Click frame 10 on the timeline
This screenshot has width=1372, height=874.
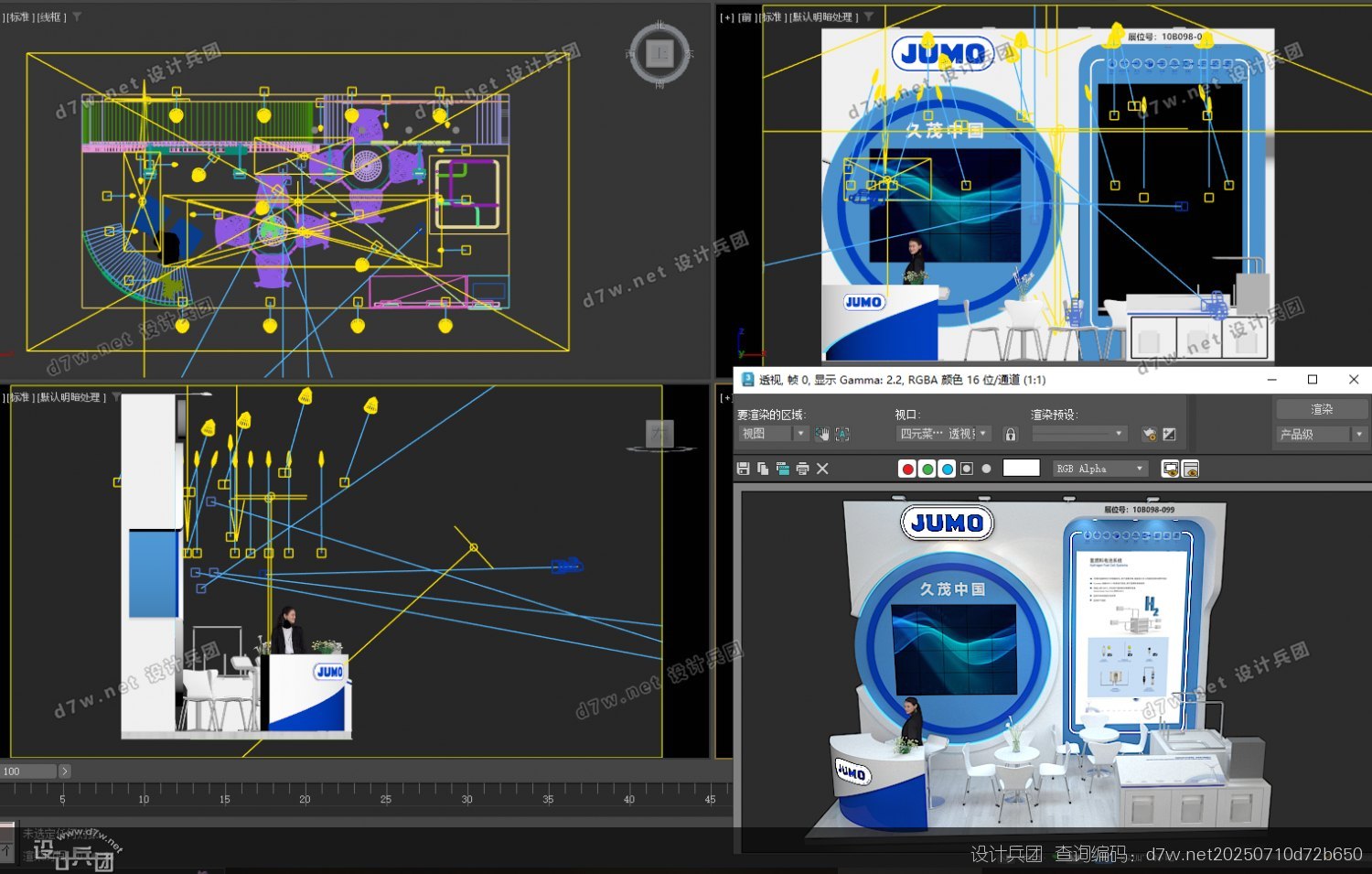pyautogui.click(x=144, y=799)
